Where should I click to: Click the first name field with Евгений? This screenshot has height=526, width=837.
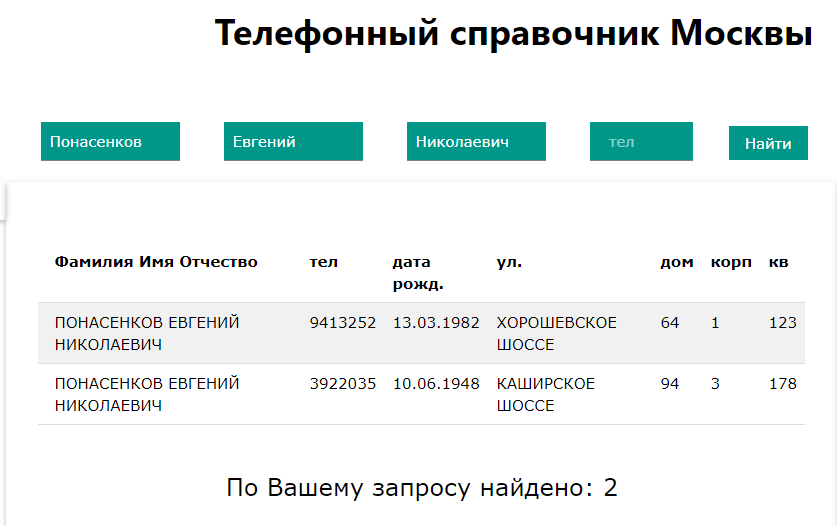point(293,142)
